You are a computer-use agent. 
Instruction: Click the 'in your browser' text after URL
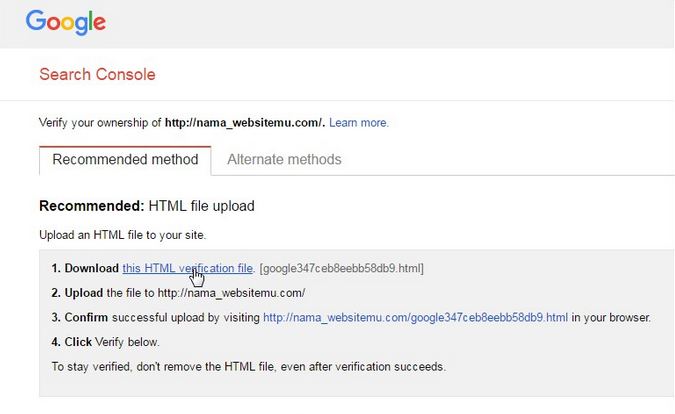click(x=611, y=318)
